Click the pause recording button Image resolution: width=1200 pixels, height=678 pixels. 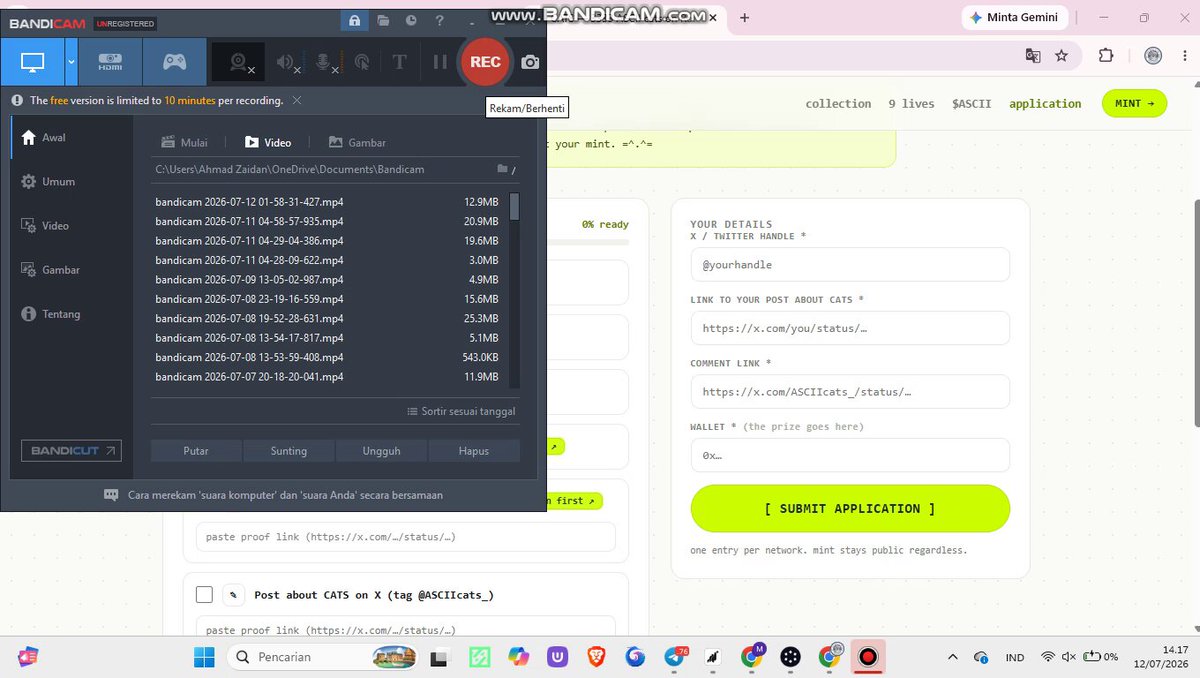click(x=440, y=62)
